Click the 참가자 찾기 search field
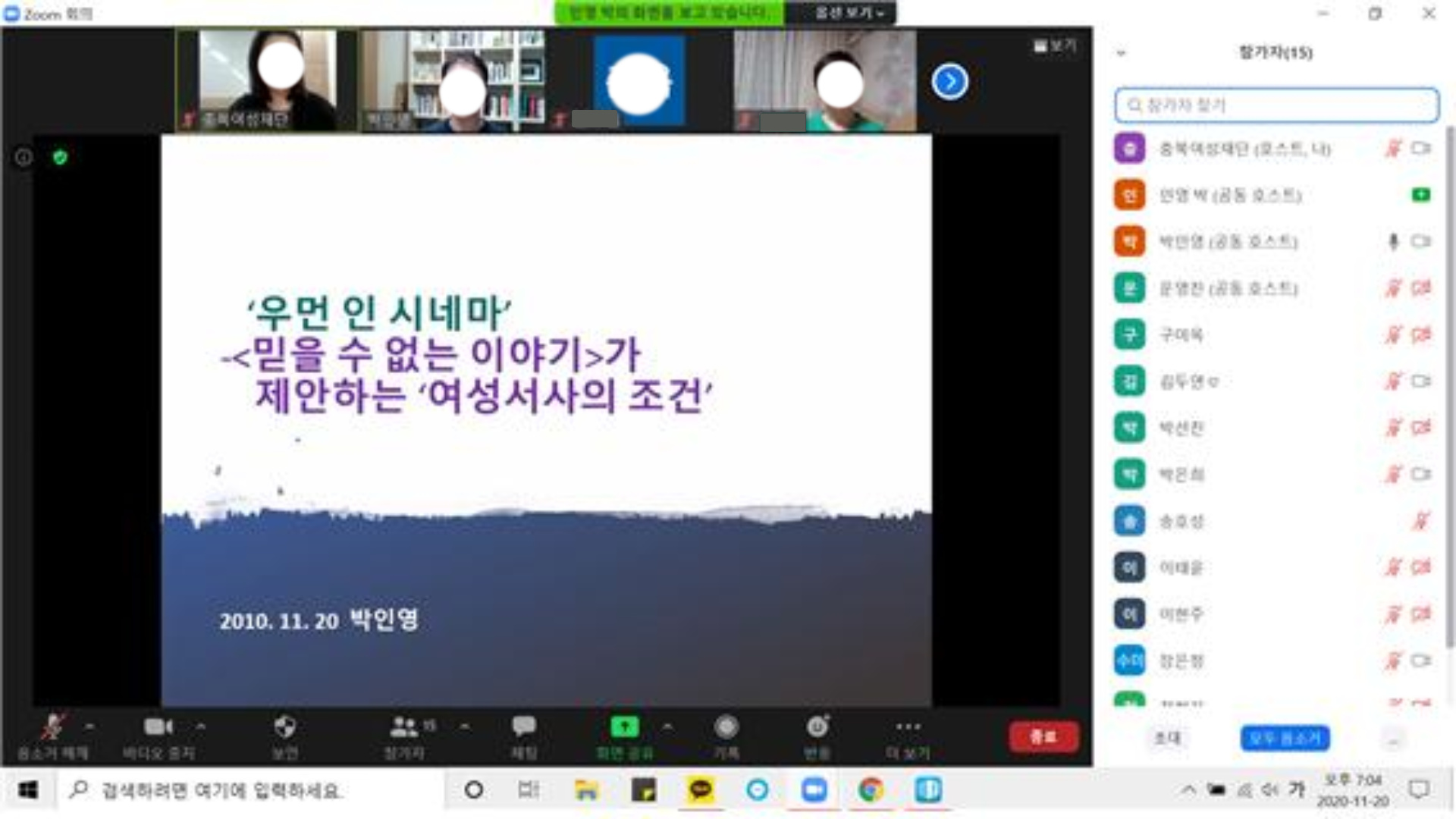 1276,105
